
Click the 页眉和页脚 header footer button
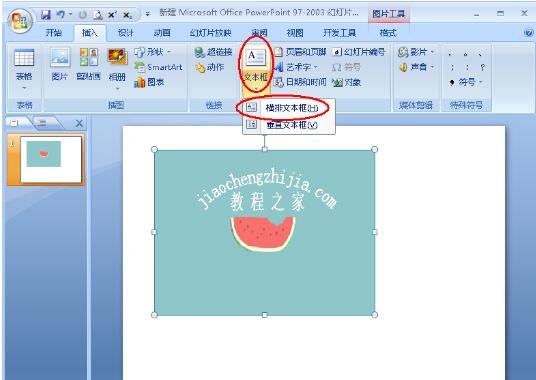300,52
